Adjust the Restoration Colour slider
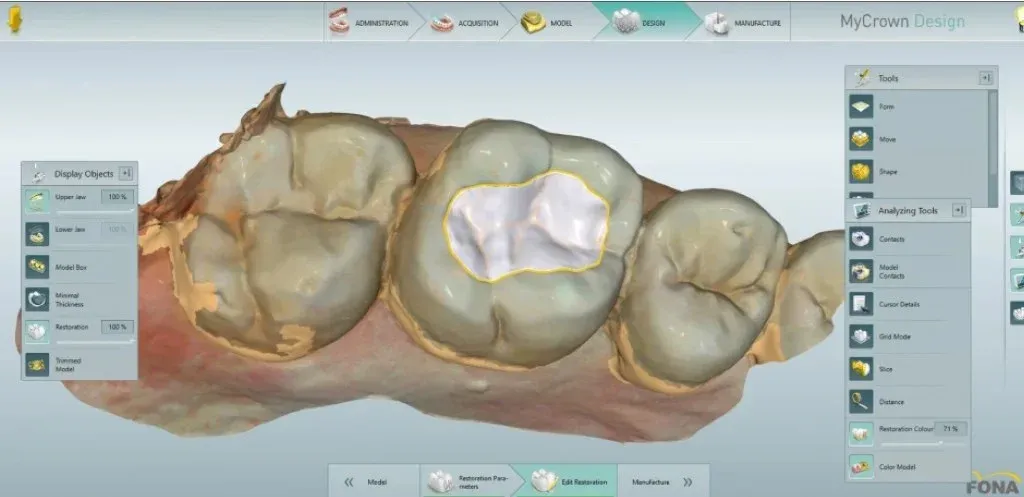Screen dimensions: 1024x497 tap(923, 443)
